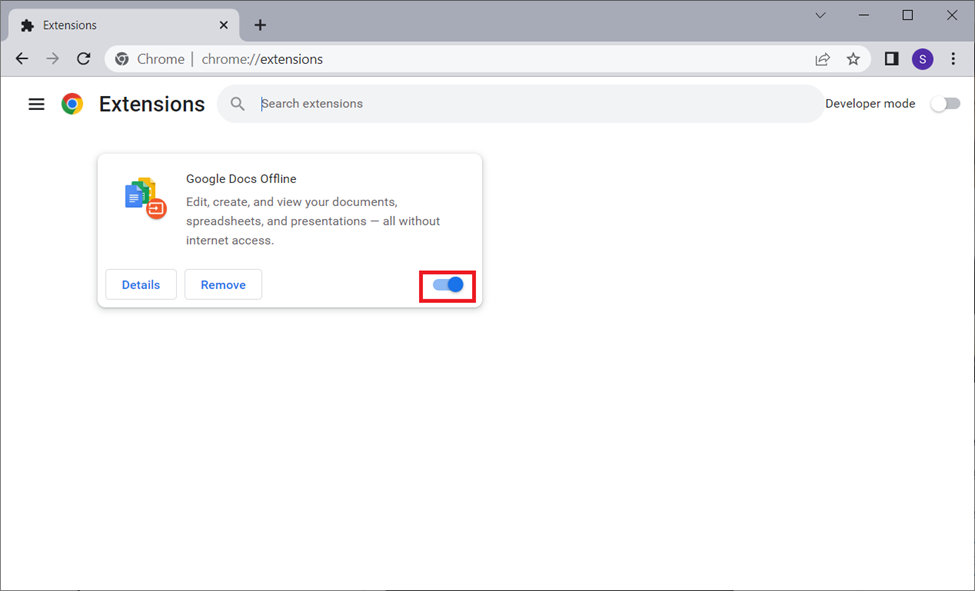
Task: Remove the Google Docs Offline extension
Action: click(223, 285)
